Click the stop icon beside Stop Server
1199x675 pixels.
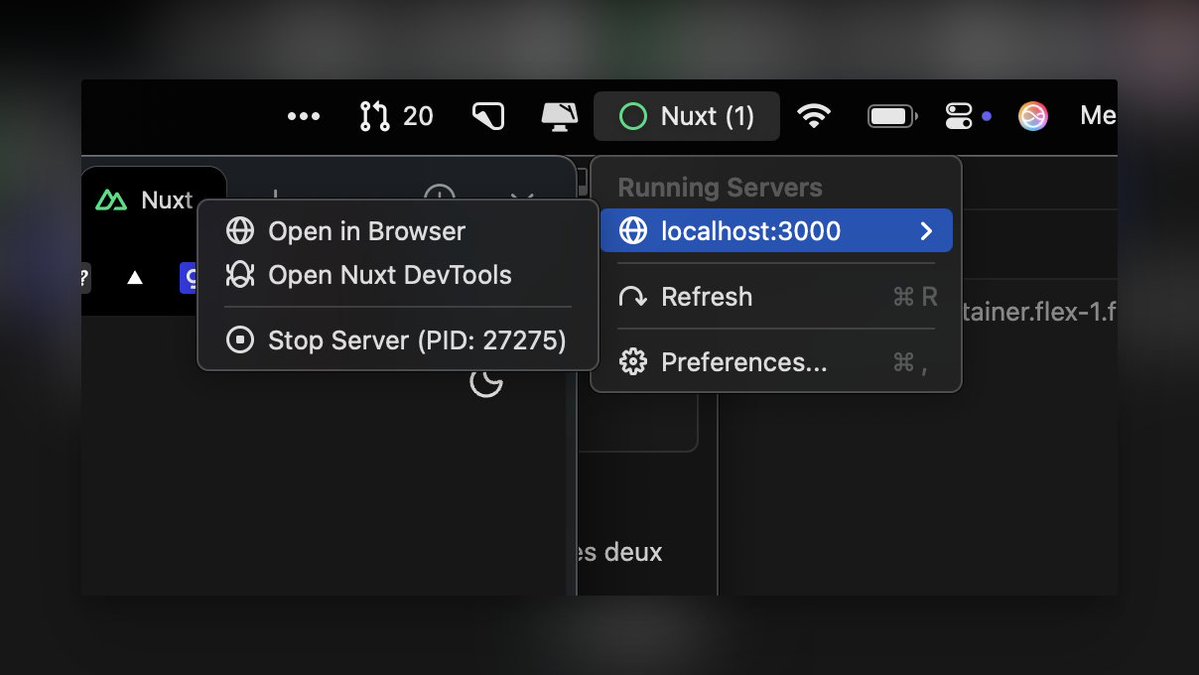point(240,339)
